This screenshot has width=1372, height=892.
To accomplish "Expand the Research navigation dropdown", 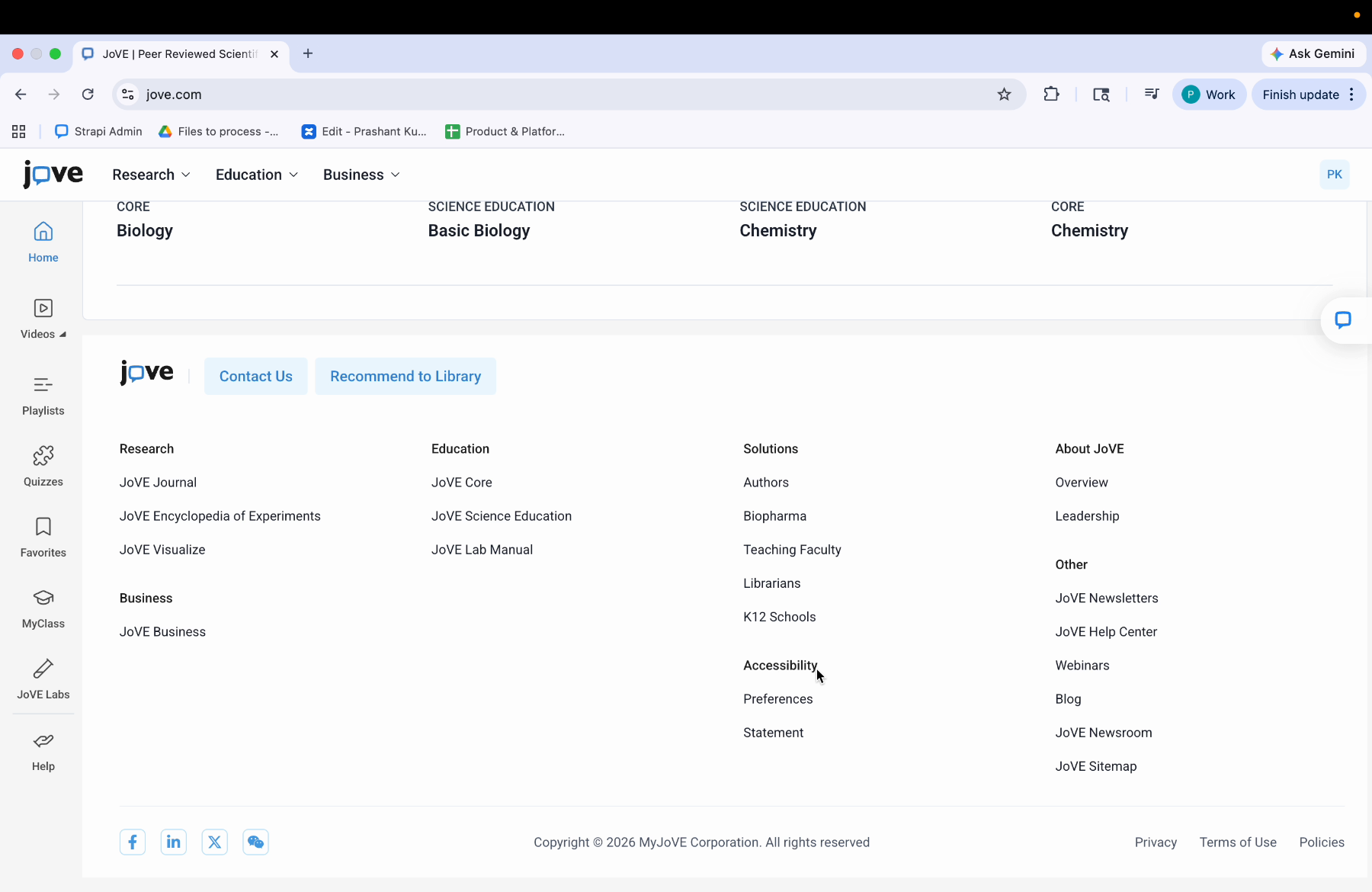I will (151, 175).
